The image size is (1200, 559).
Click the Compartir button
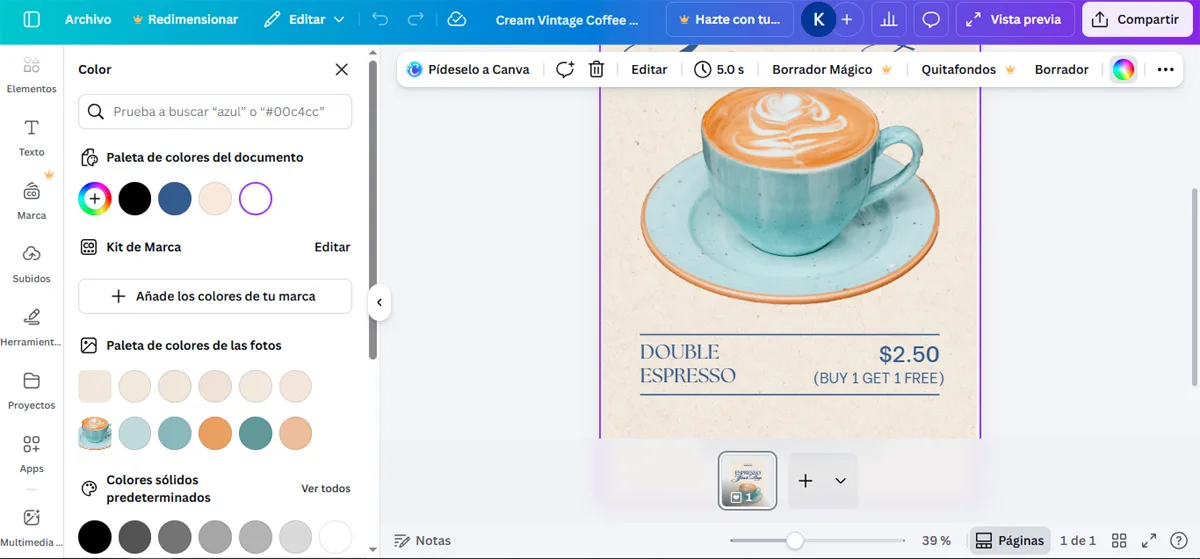click(1137, 19)
